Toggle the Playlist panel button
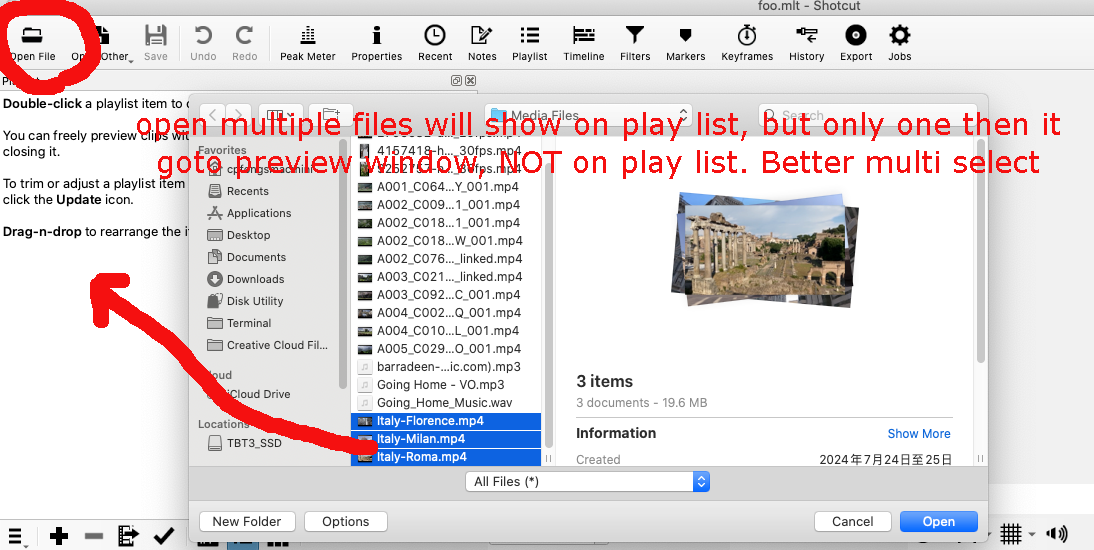This screenshot has width=1094, height=550. pos(529,43)
